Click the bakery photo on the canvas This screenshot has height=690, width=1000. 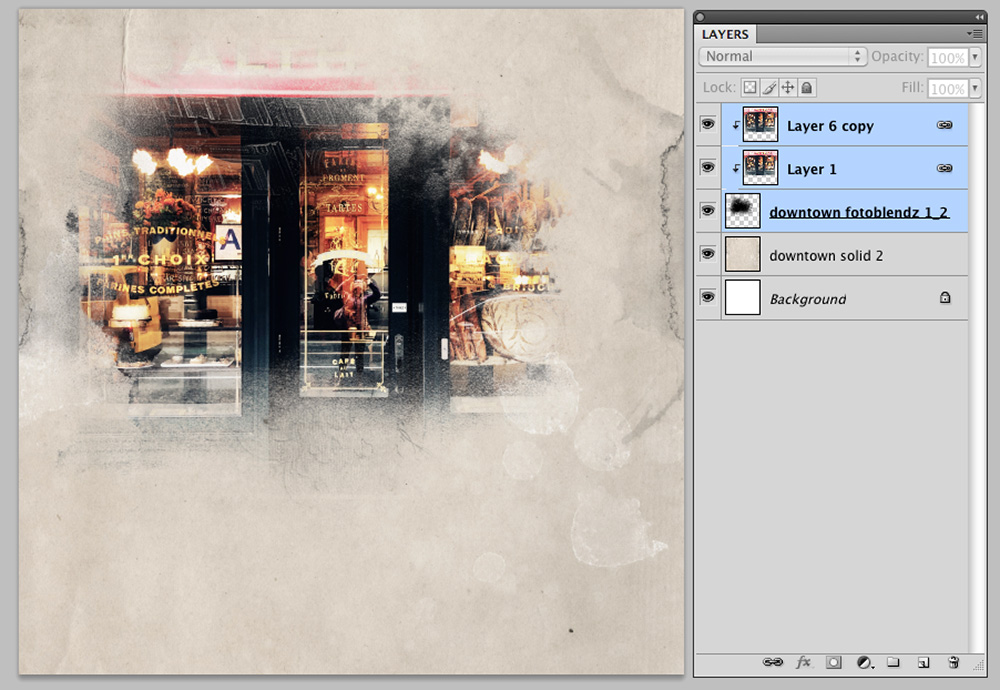tap(319, 255)
